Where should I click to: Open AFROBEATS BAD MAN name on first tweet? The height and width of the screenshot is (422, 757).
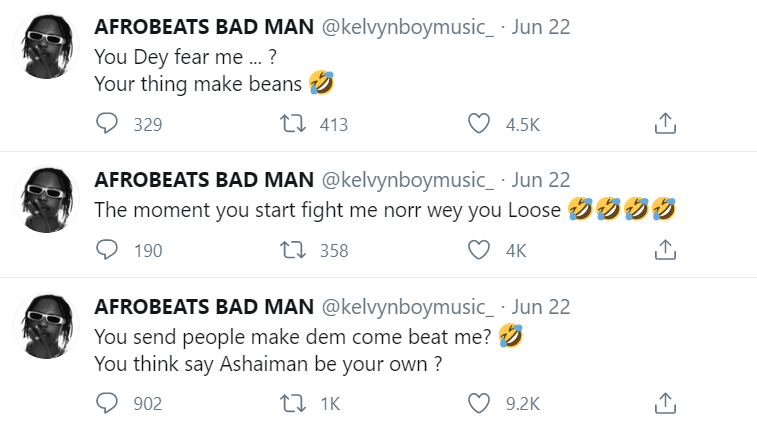200,27
